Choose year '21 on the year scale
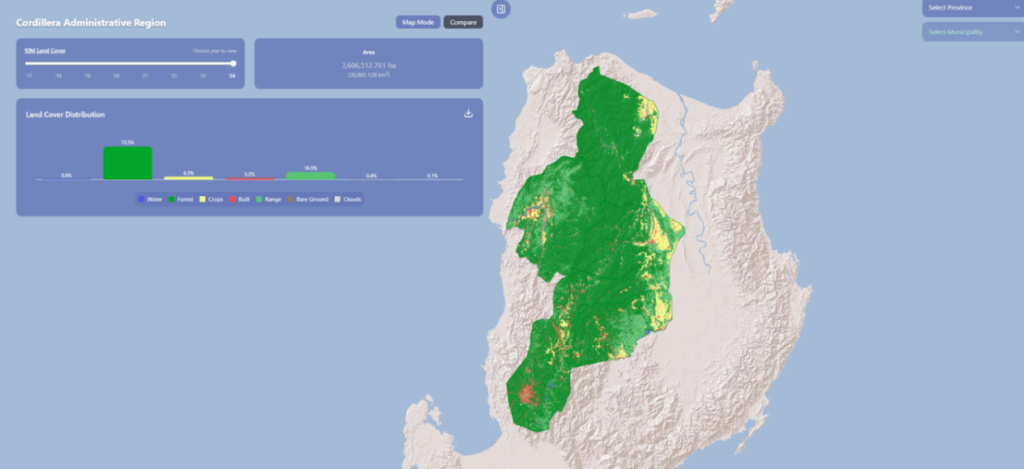1024x469 pixels. click(145, 75)
